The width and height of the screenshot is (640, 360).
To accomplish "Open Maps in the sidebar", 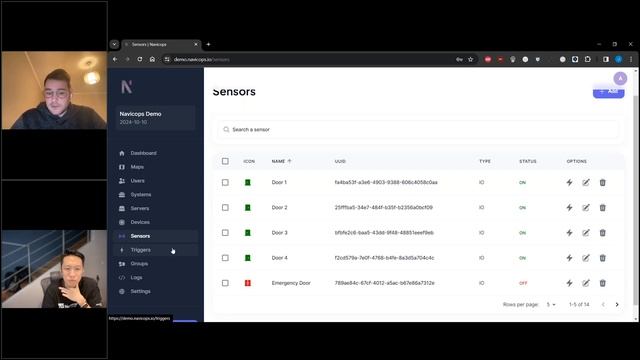I will coord(156,167).
